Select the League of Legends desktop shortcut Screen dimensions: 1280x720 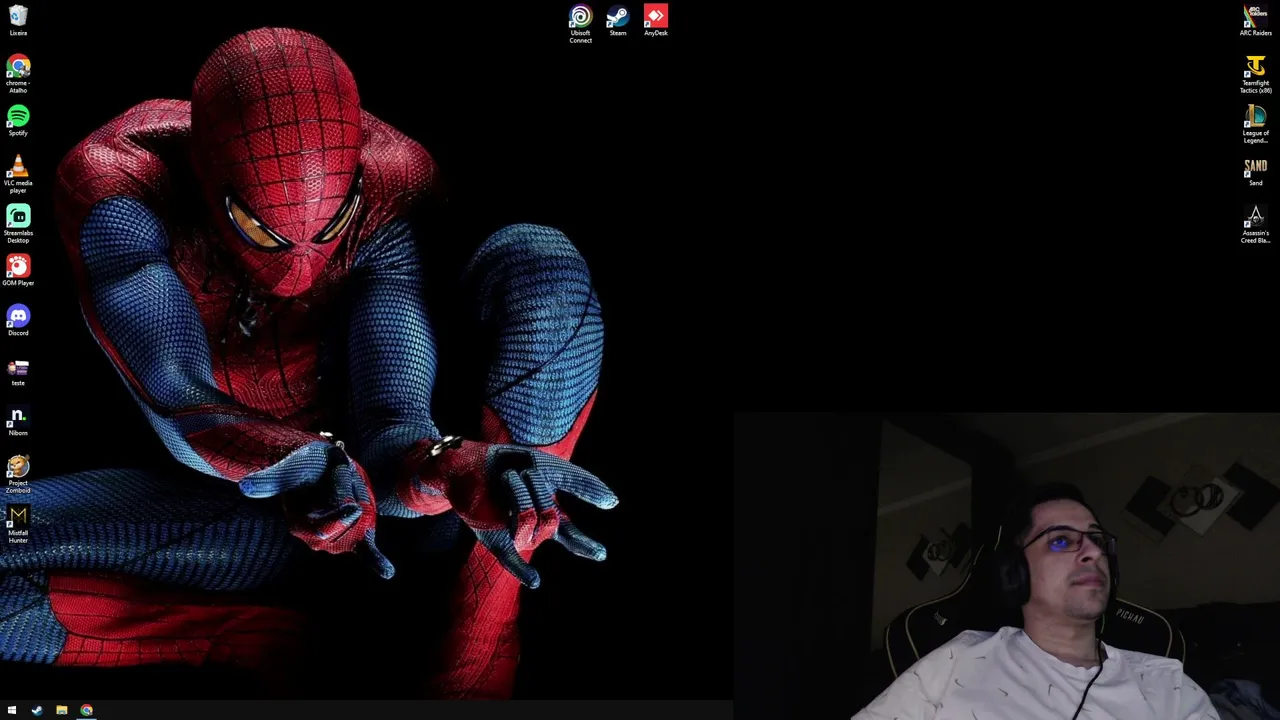[x=1256, y=125]
